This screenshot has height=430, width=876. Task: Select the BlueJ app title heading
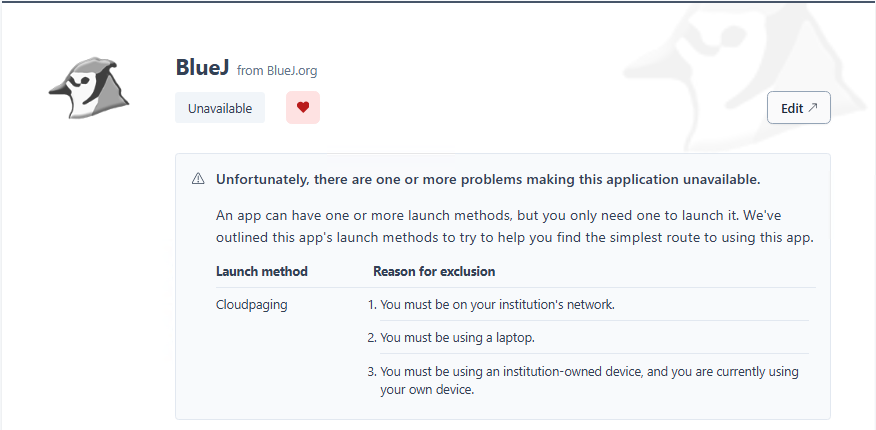[202, 68]
